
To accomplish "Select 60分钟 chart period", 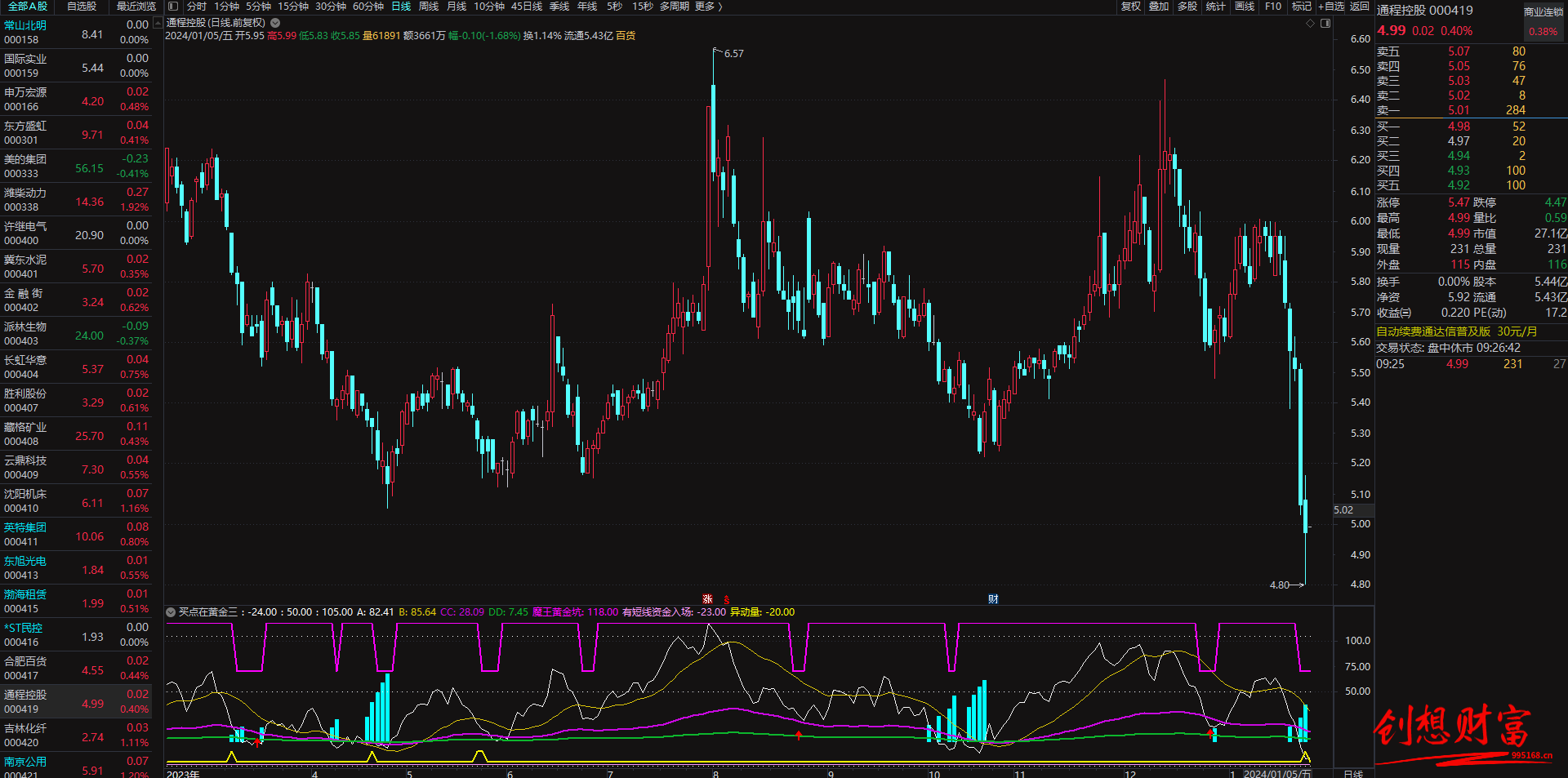I will click(x=368, y=6).
